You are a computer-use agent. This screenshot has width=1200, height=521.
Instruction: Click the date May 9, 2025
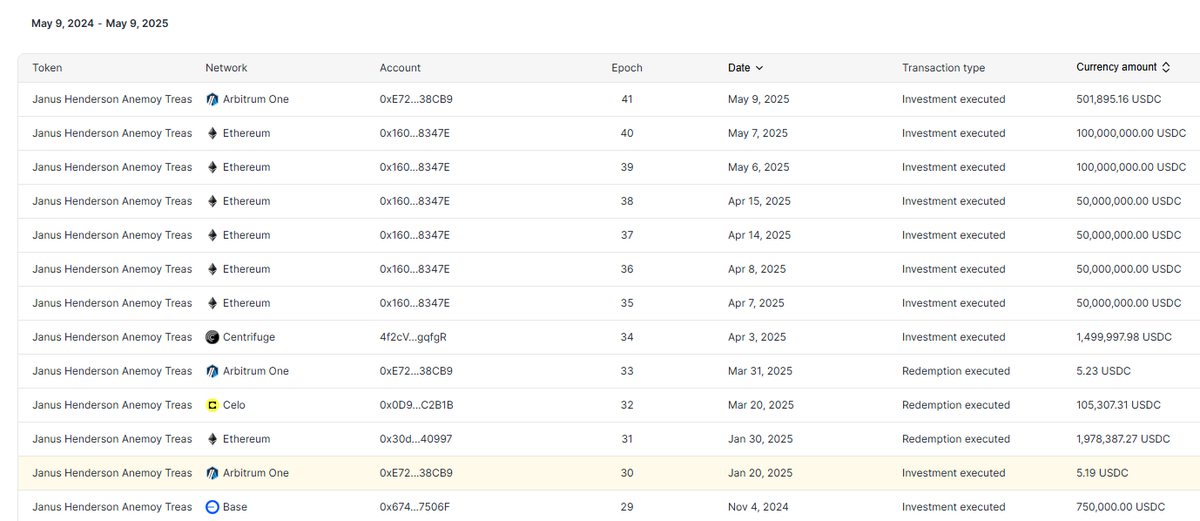click(758, 100)
